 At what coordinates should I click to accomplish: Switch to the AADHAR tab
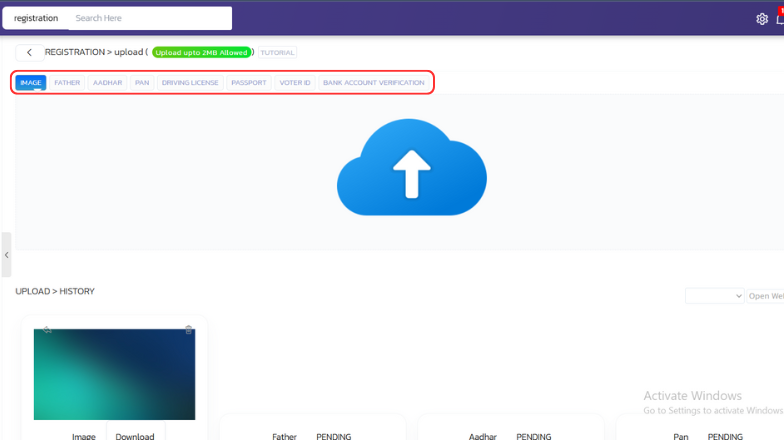click(107, 83)
